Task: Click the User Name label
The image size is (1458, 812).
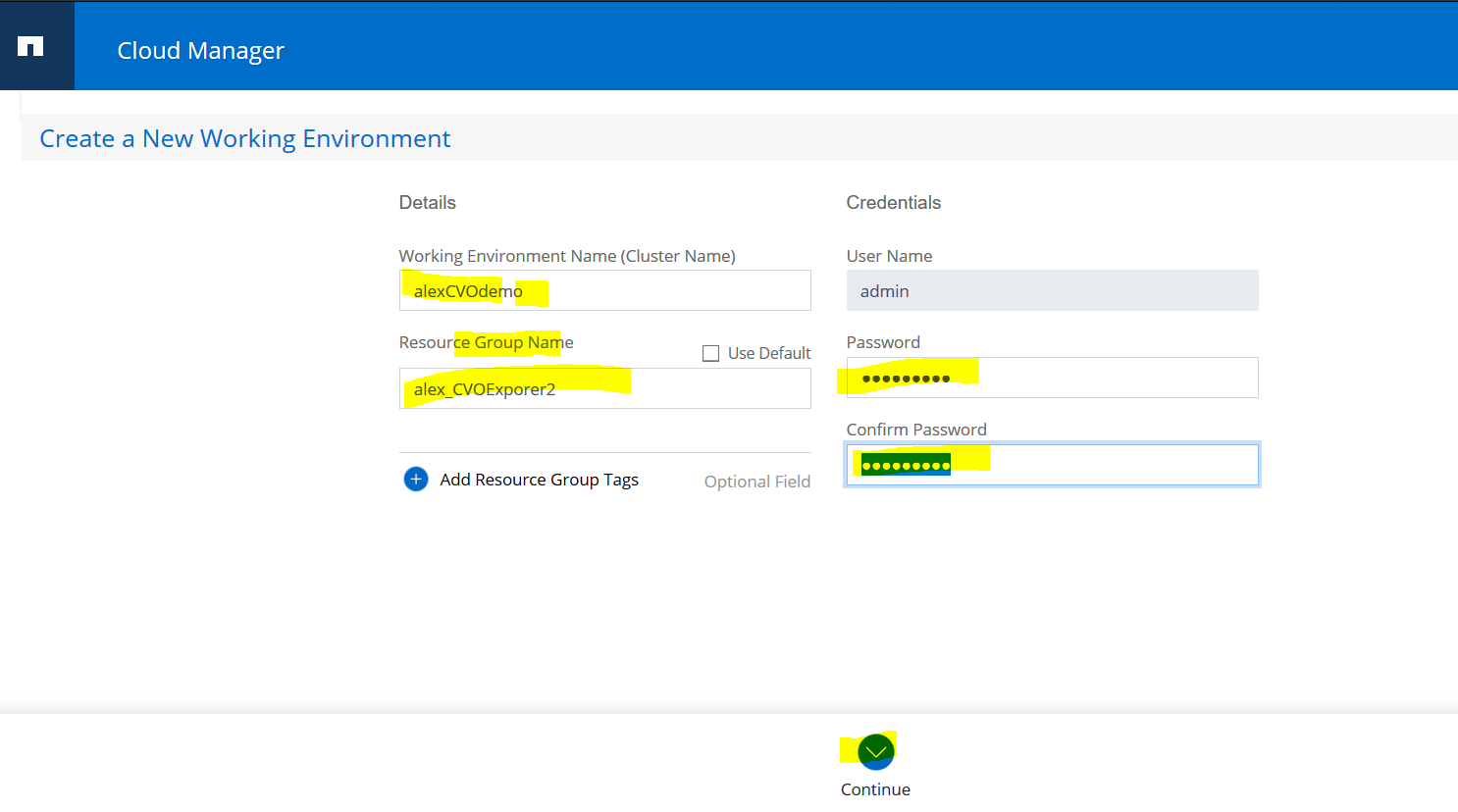Action: point(890,256)
